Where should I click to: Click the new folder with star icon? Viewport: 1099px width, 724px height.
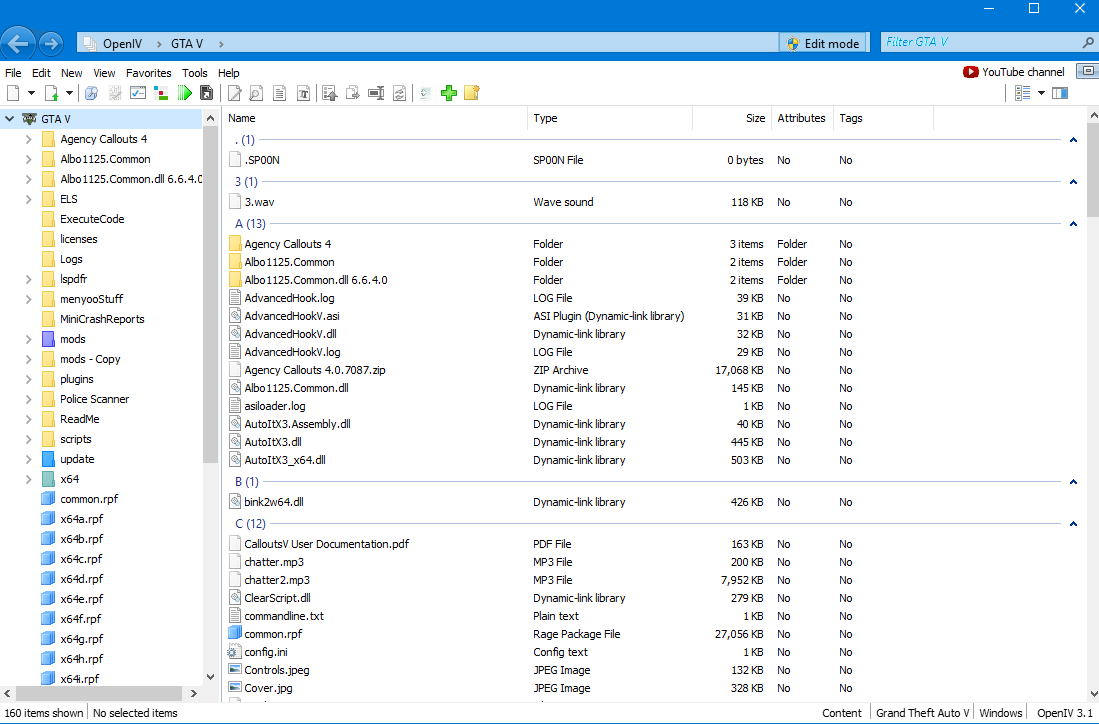point(472,93)
